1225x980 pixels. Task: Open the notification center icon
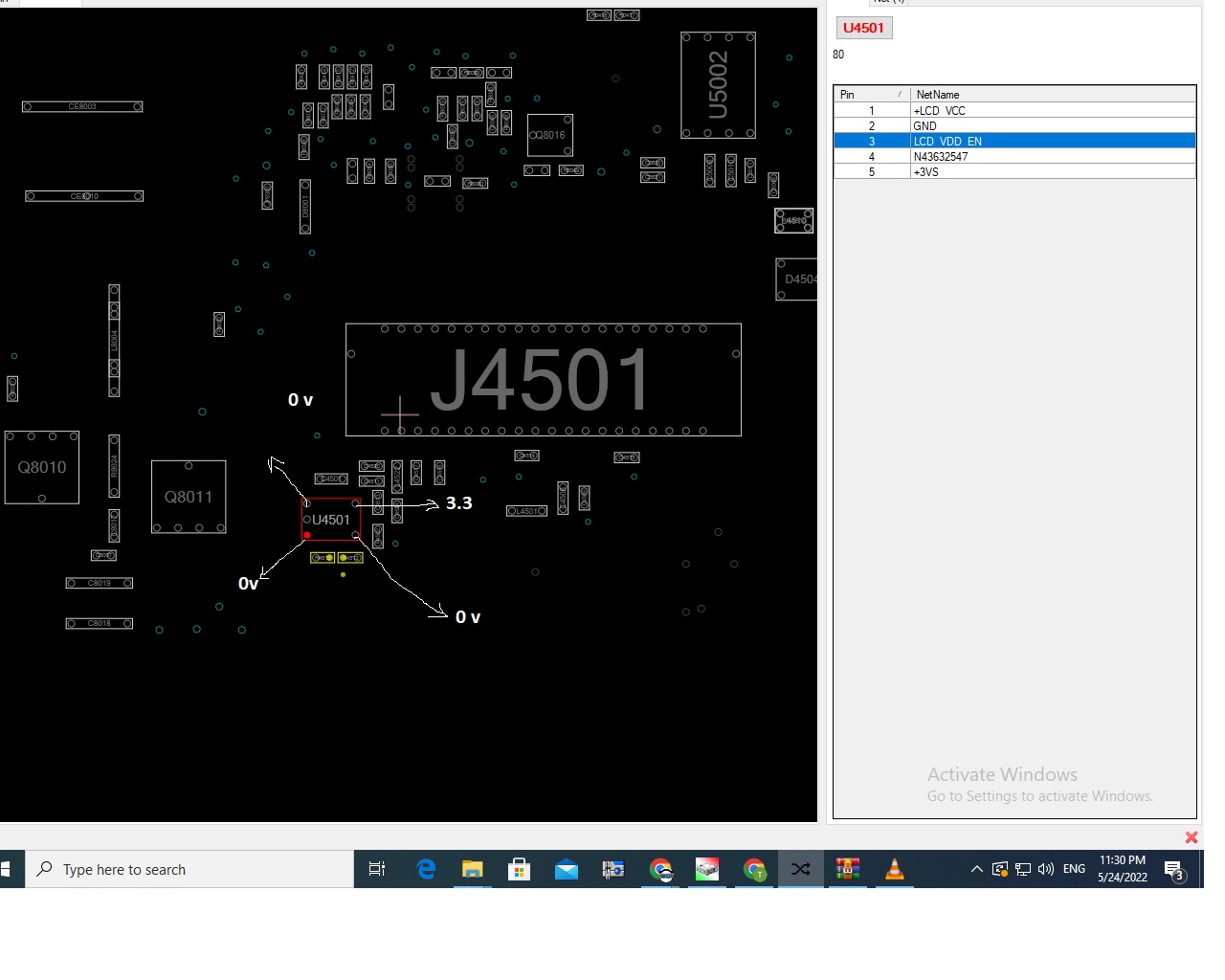tap(1174, 870)
